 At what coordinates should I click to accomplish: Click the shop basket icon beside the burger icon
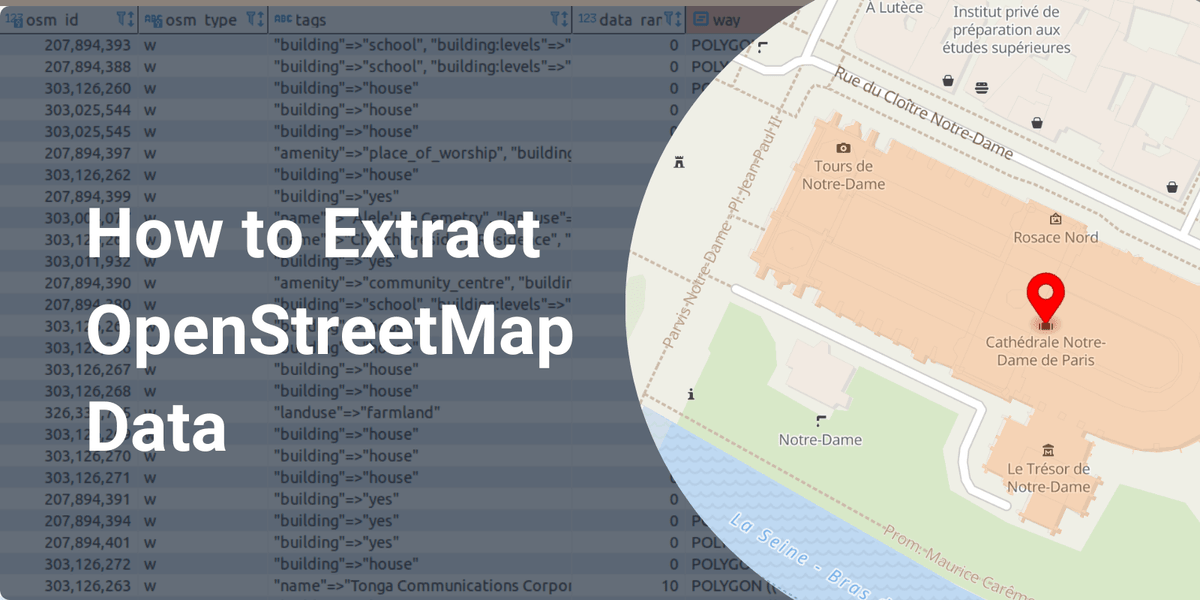(x=947, y=81)
